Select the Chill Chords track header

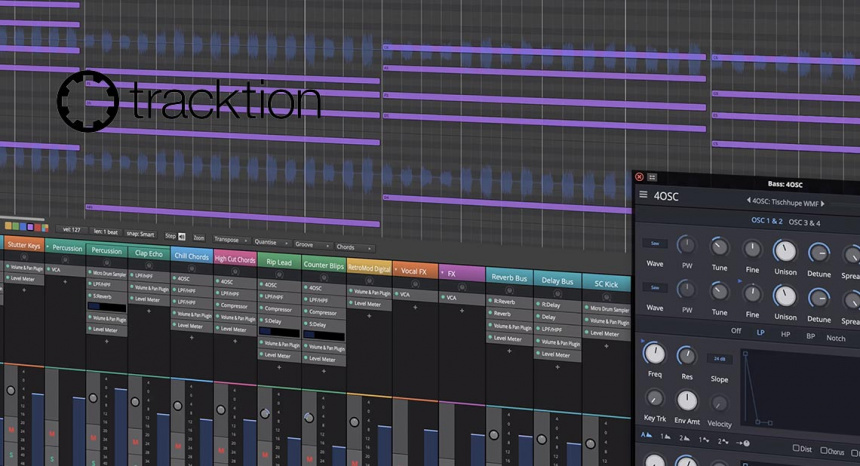tap(191, 256)
